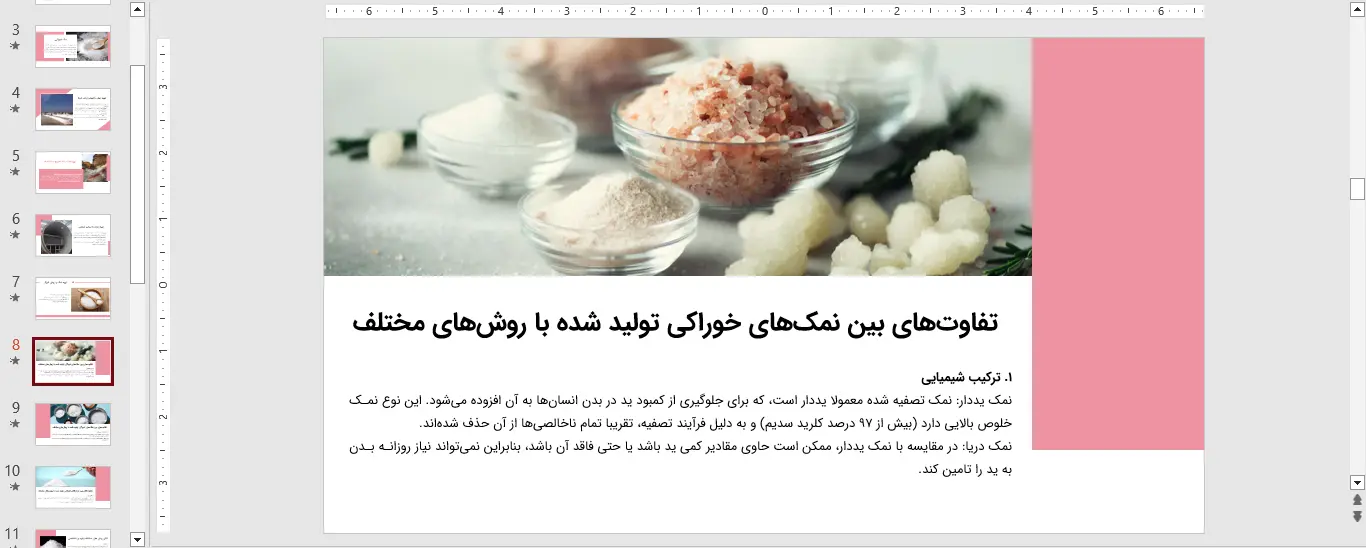The width and height of the screenshot is (1366, 548).
Task: Click the main editor scroll down arrow
Action: pos(1357,481)
